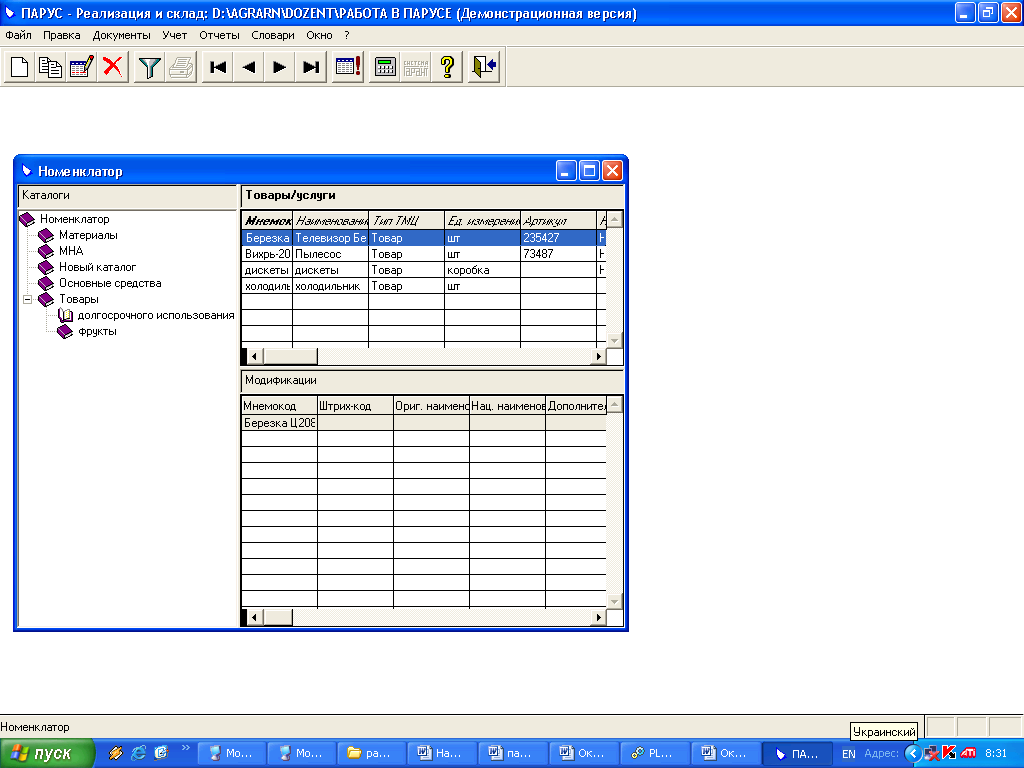Open the Окно menu
The width and height of the screenshot is (1024, 768).
pyautogui.click(x=319, y=35)
